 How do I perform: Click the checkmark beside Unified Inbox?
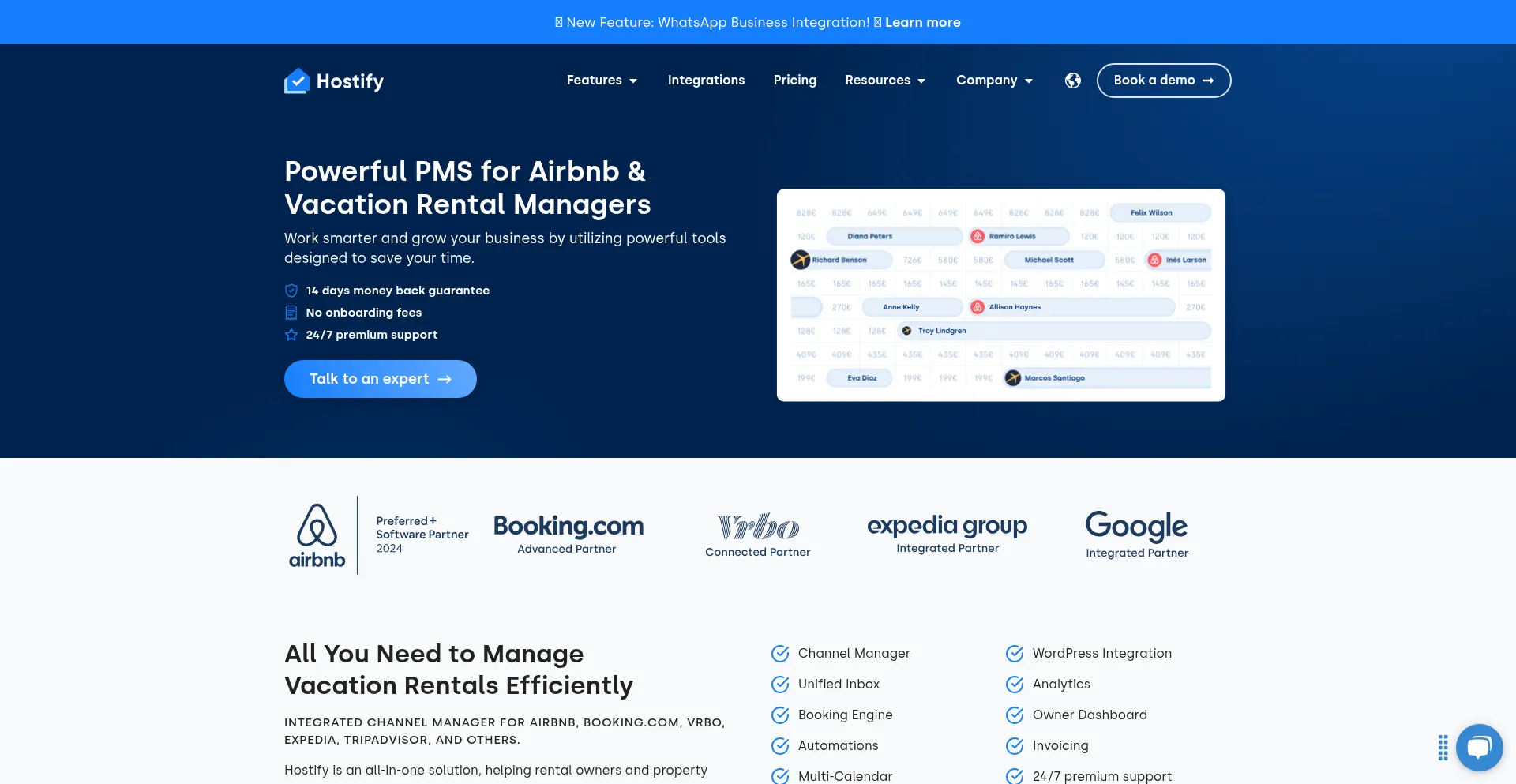(780, 685)
